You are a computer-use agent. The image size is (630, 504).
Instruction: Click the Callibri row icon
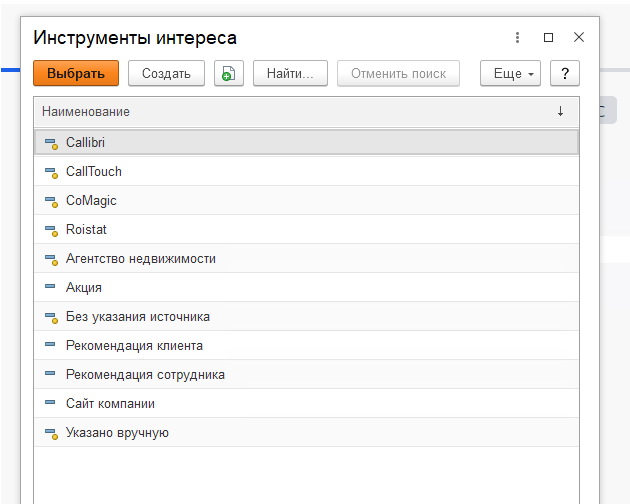51,143
